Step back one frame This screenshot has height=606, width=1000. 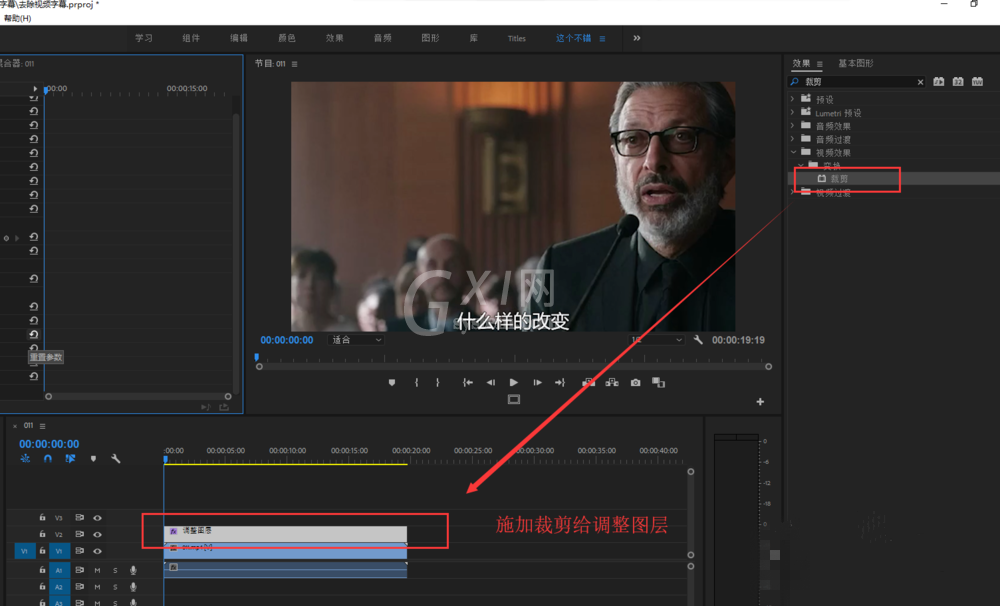(x=490, y=383)
